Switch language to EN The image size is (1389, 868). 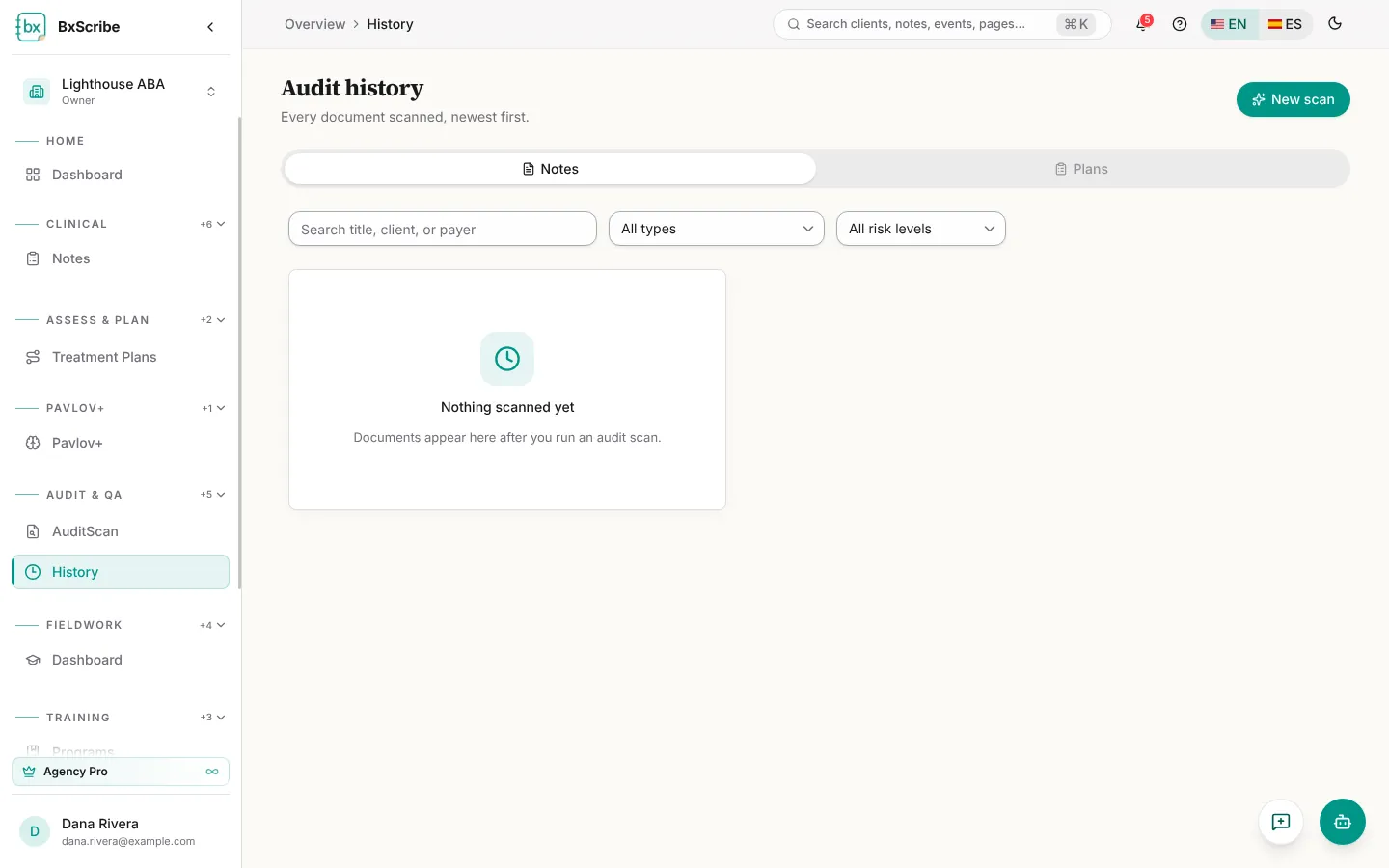pos(1229,24)
